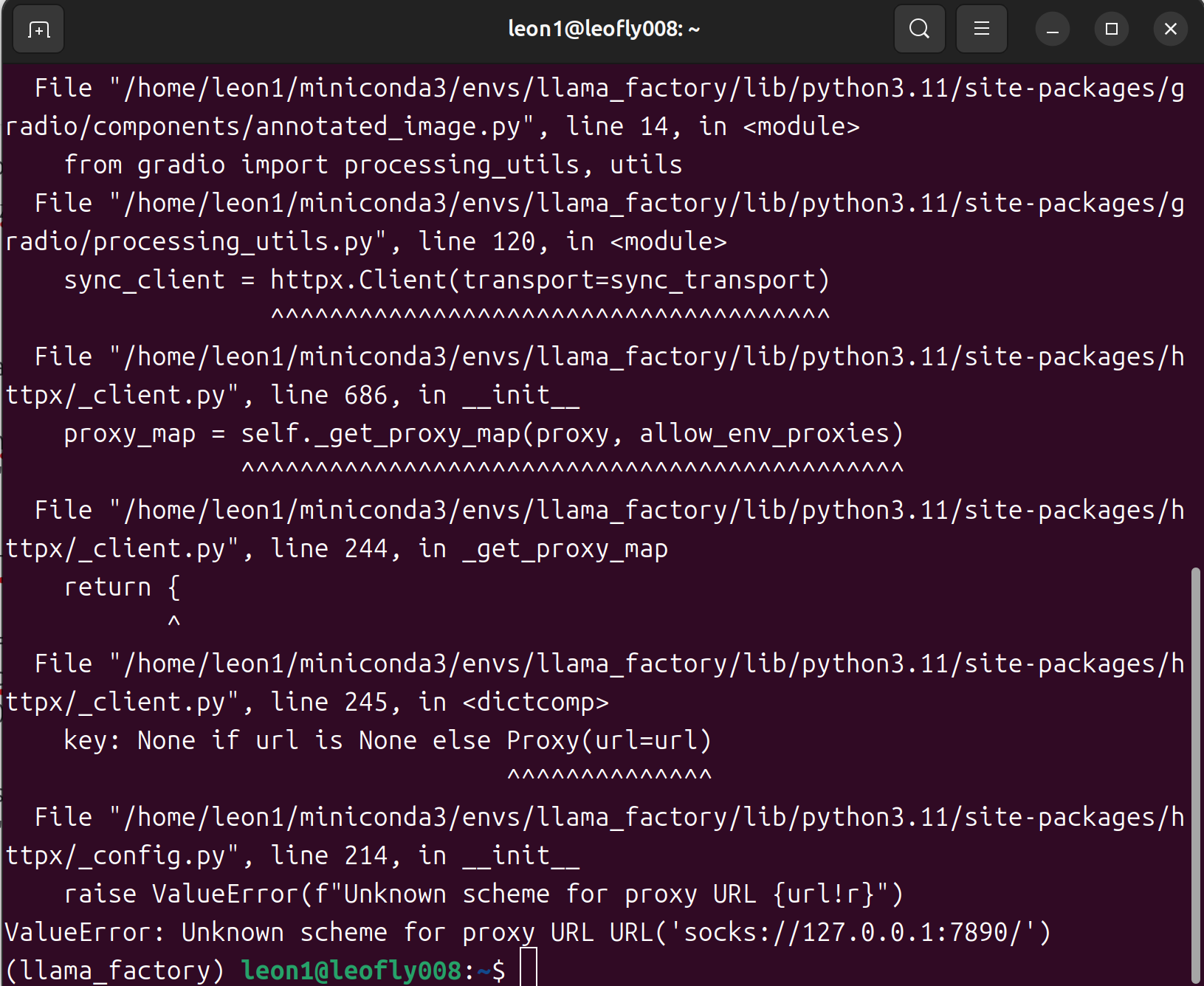Click the self._get_proxy_map call text
This screenshot has width=1204, height=986.
[380, 433]
